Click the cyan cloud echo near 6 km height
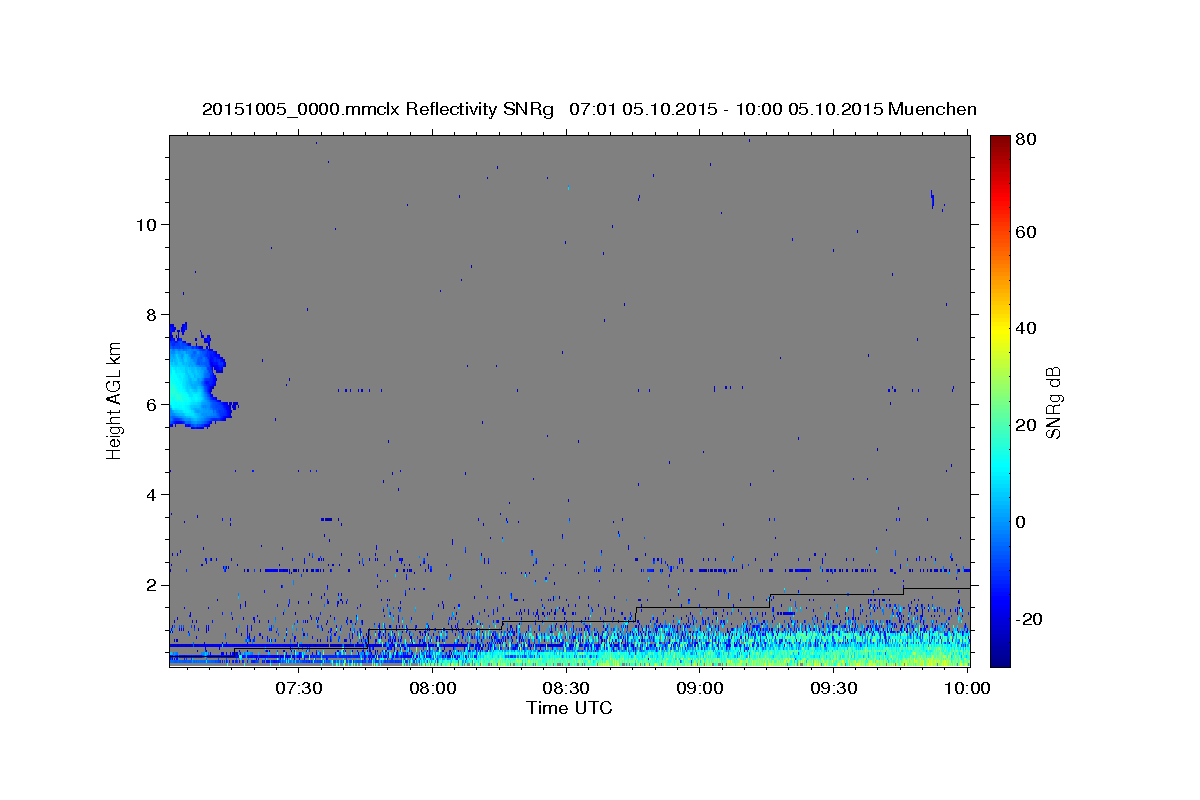The image size is (1200, 800). [x=194, y=379]
